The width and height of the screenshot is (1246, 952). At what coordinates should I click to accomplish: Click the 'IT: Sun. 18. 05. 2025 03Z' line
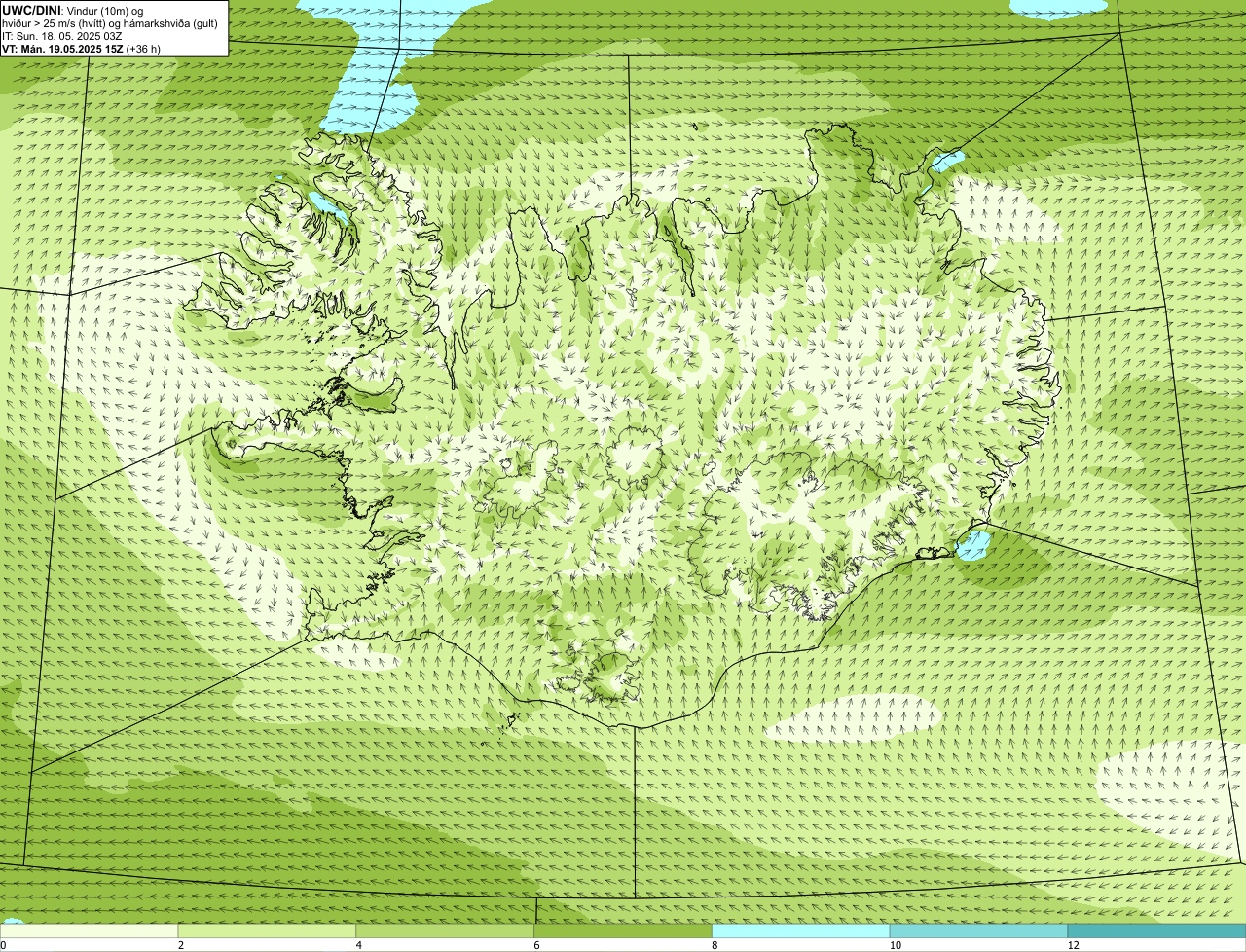[x=62, y=36]
